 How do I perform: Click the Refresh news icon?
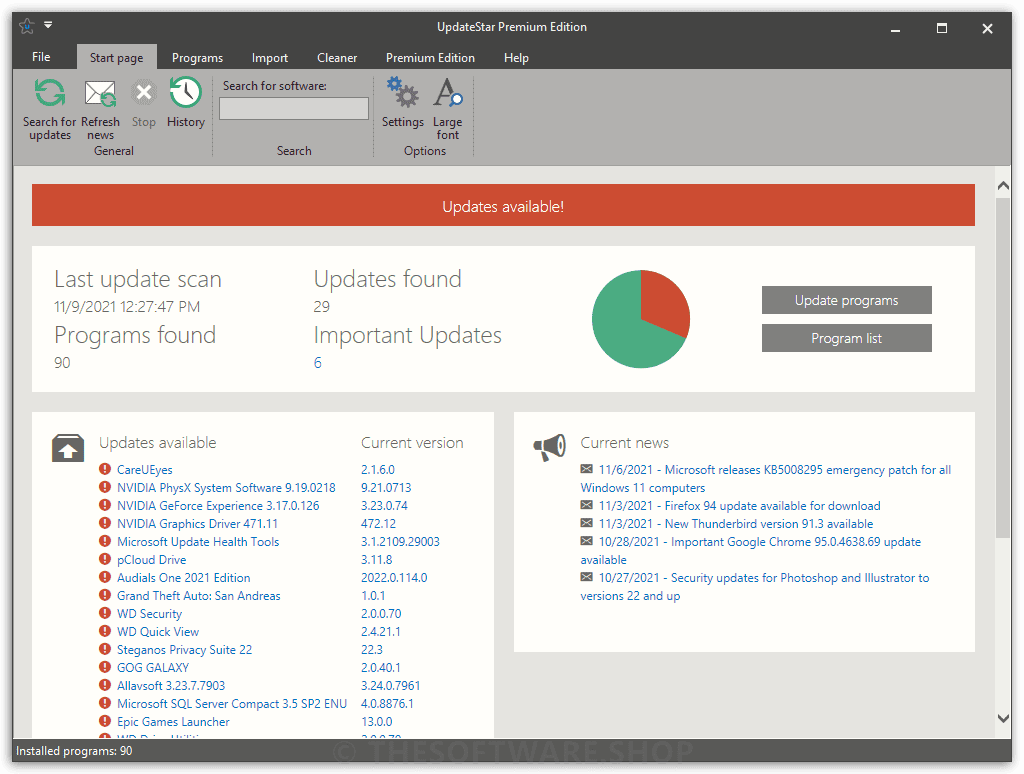[101, 93]
